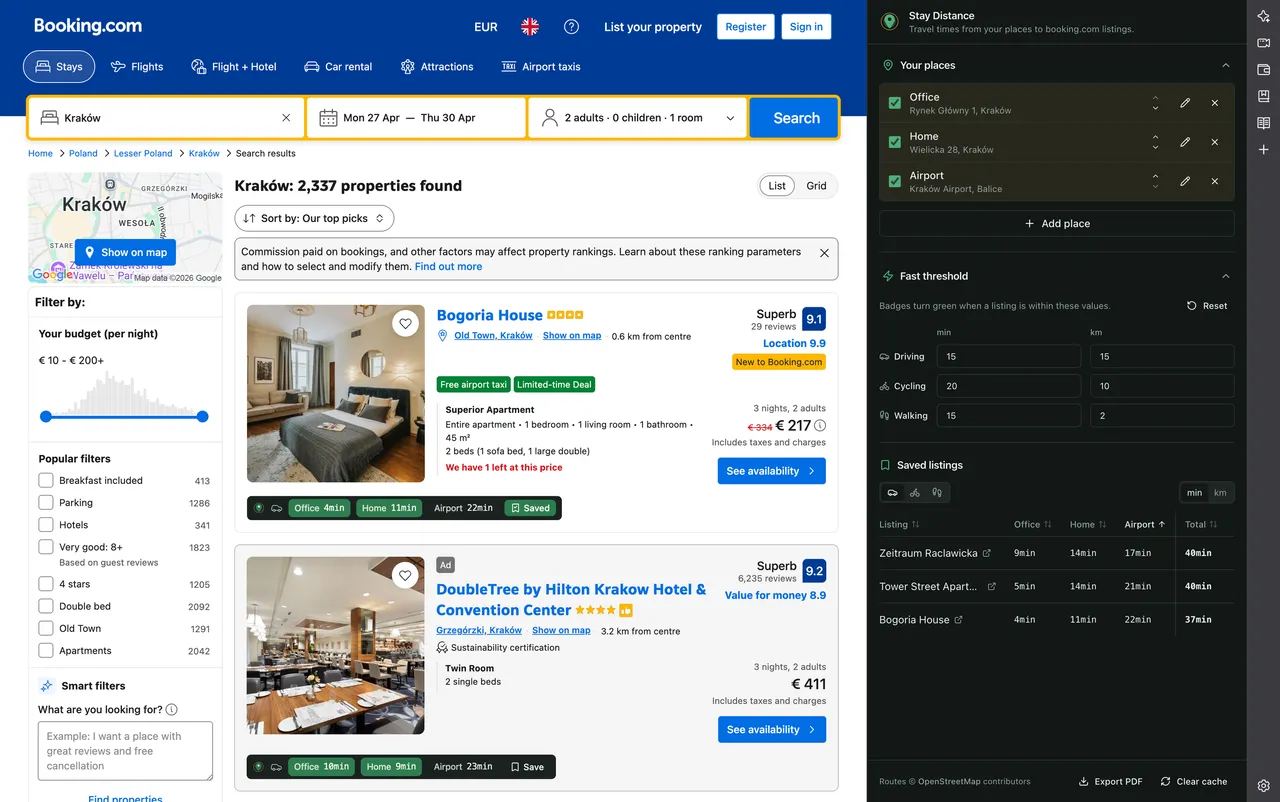Open Zeitraum Raclawicka listing external link icon
Viewport: 1280px width, 802px height.
click(x=987, y=553)
